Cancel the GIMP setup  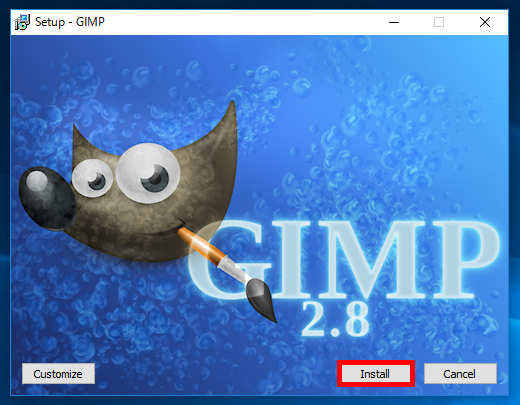click(460, 374)
